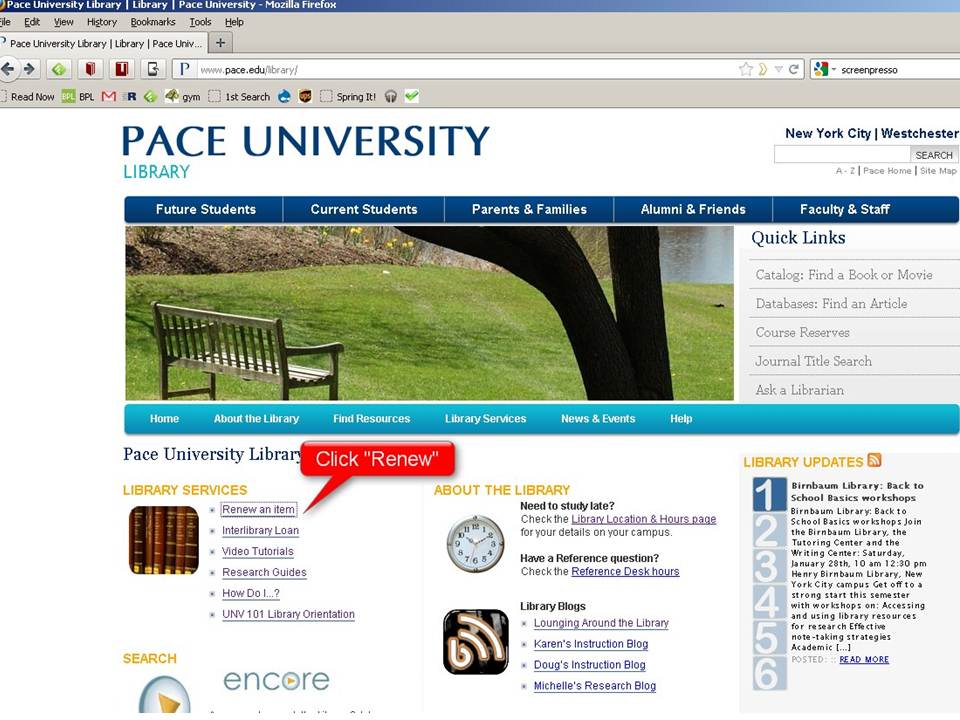The image size is (960, 720).
Task: Click Databases: Find an Article quick link
Action: coord(831,304)
